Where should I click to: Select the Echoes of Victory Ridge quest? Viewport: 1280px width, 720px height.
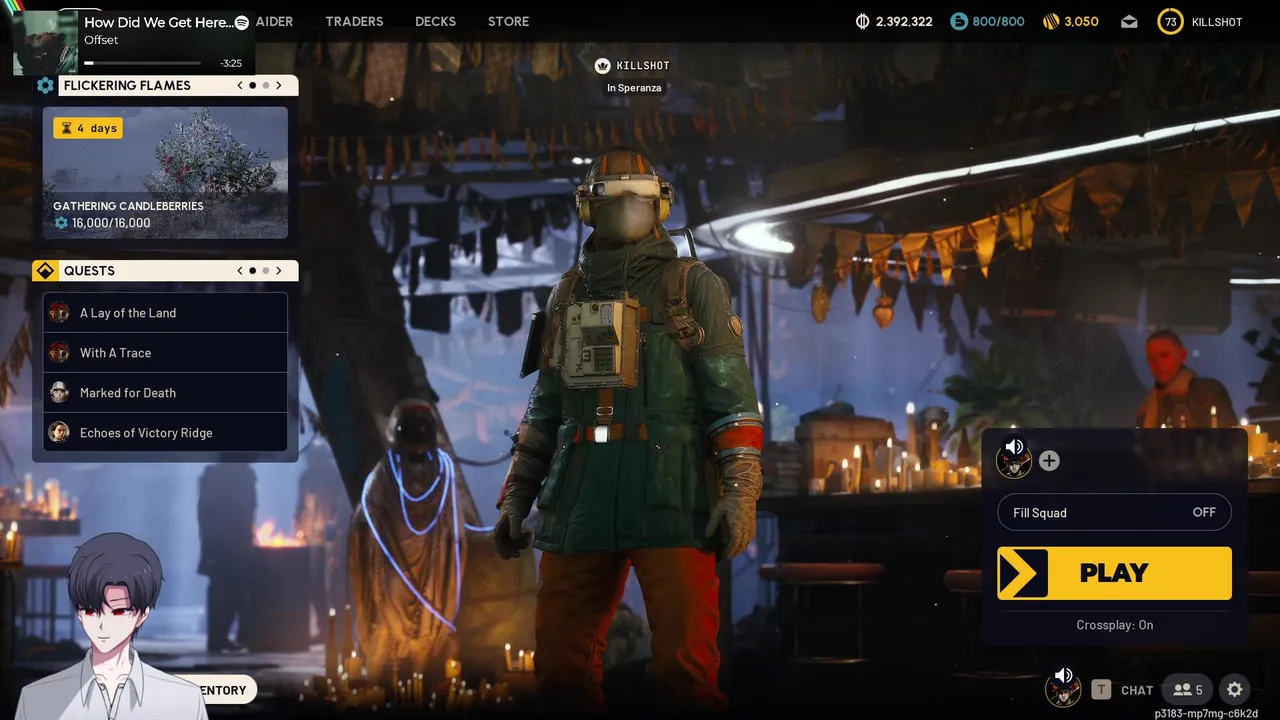[x=166, y=433]
